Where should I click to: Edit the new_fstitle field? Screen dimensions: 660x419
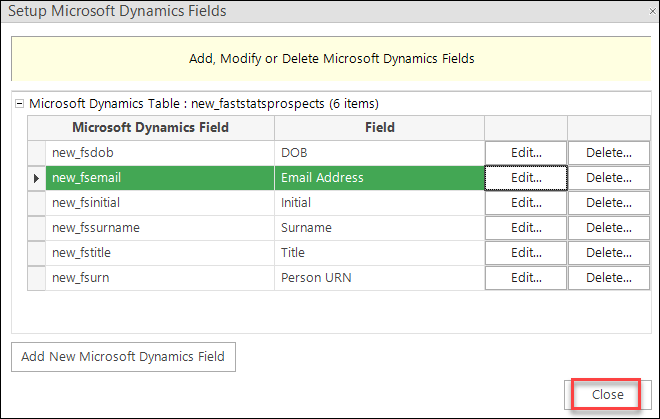[526, 253]
